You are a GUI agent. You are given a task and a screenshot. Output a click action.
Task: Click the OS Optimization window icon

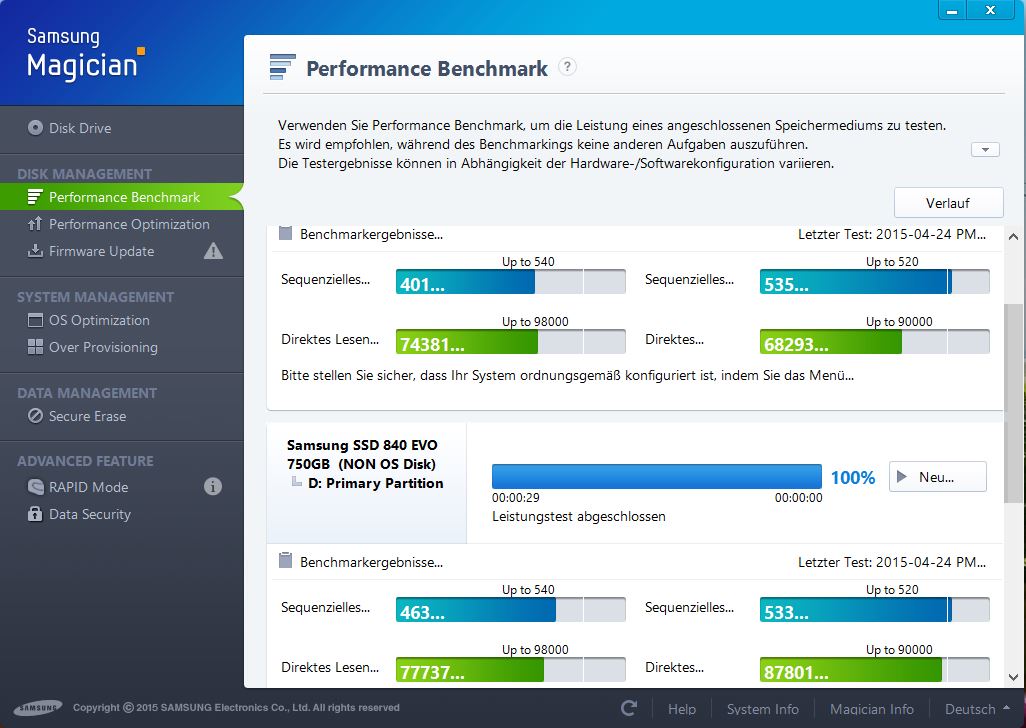35,320
